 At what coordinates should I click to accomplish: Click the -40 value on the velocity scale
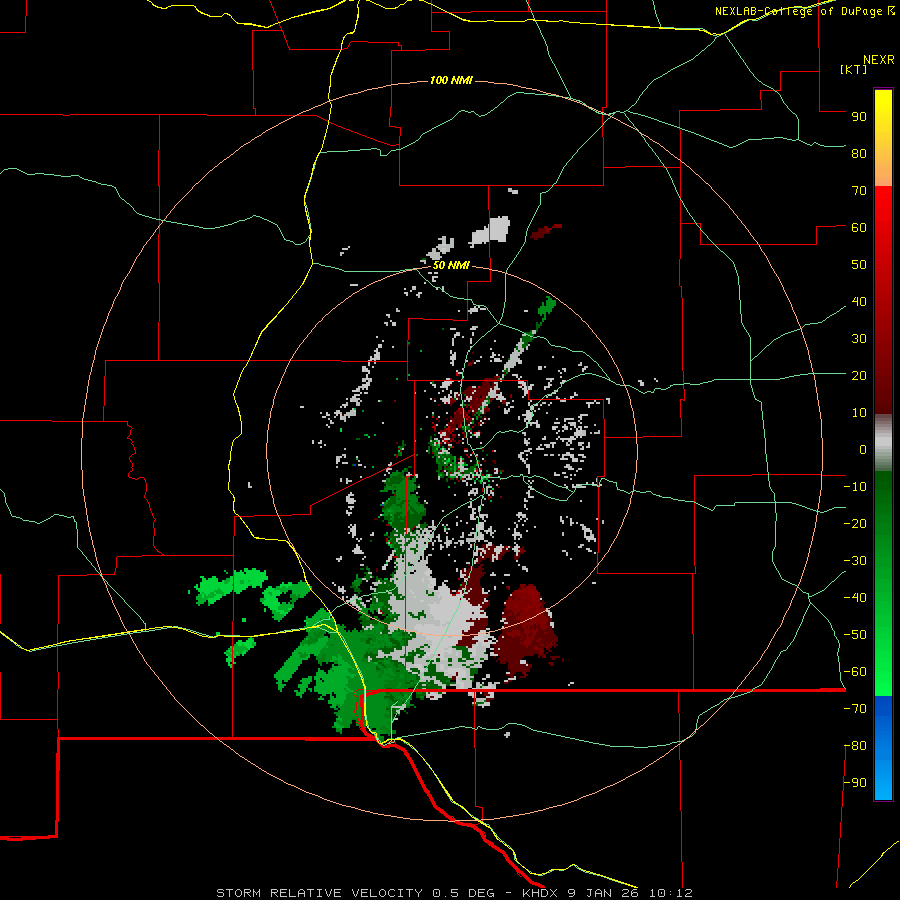pyautogui.click(x=855, y=598)
